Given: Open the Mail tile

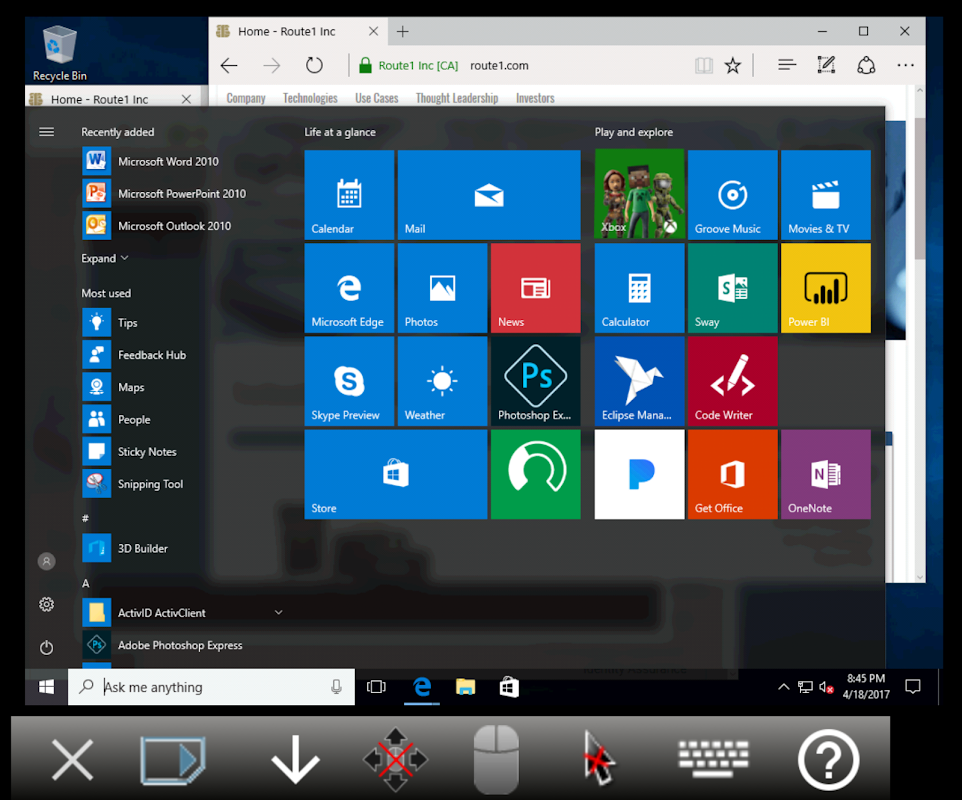Looking at the screenshot, I should 489,194.
